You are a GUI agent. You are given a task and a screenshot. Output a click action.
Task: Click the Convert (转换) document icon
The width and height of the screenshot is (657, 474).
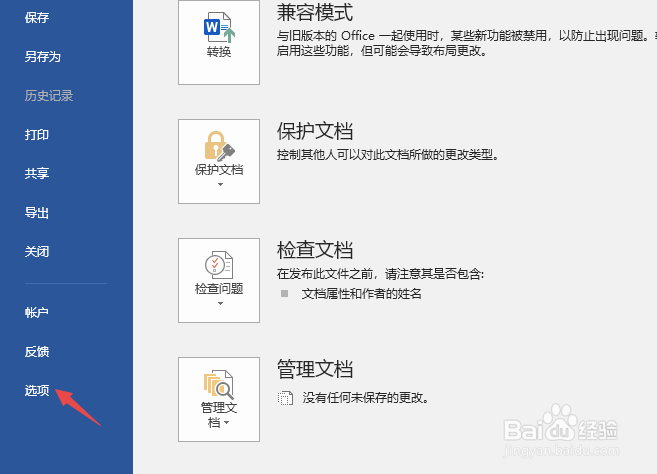[x=219, y=28]
